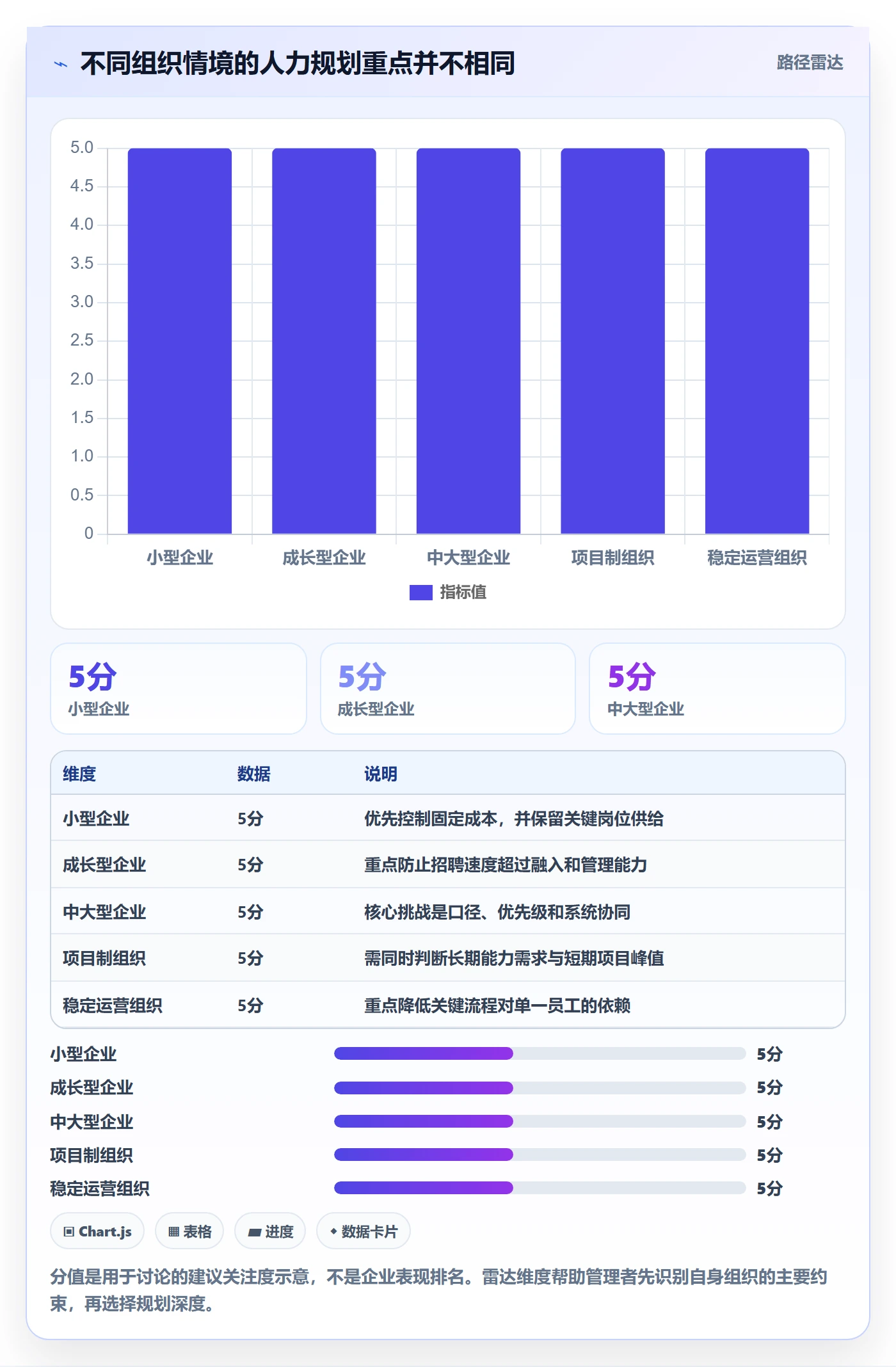This screenshot has width=896, height=1367.
Task: Click the 小型企业 bar in the chart
Action: pyautogui.click(x=180, y=340)
